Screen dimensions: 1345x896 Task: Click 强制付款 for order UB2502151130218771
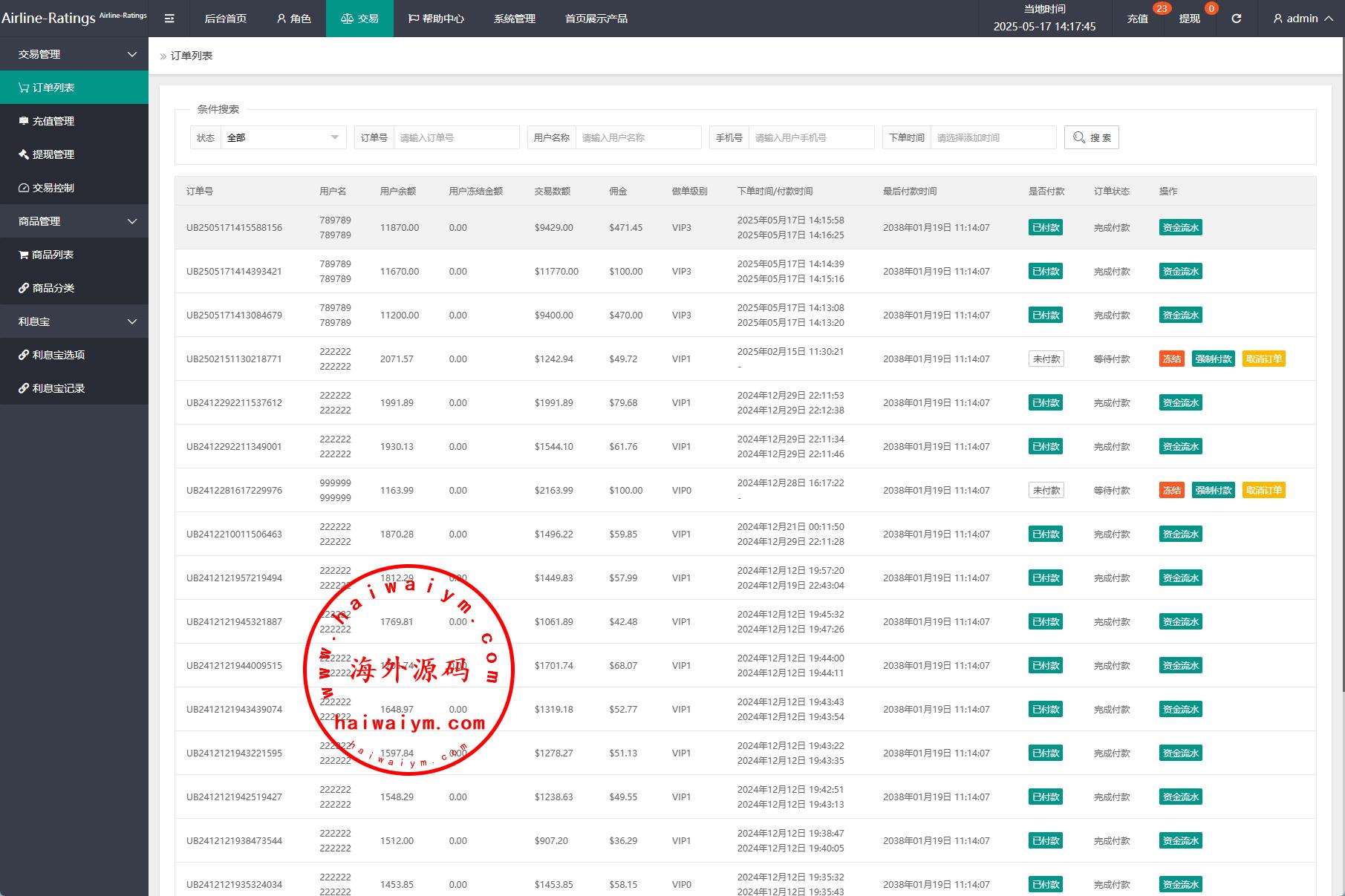1213,359
